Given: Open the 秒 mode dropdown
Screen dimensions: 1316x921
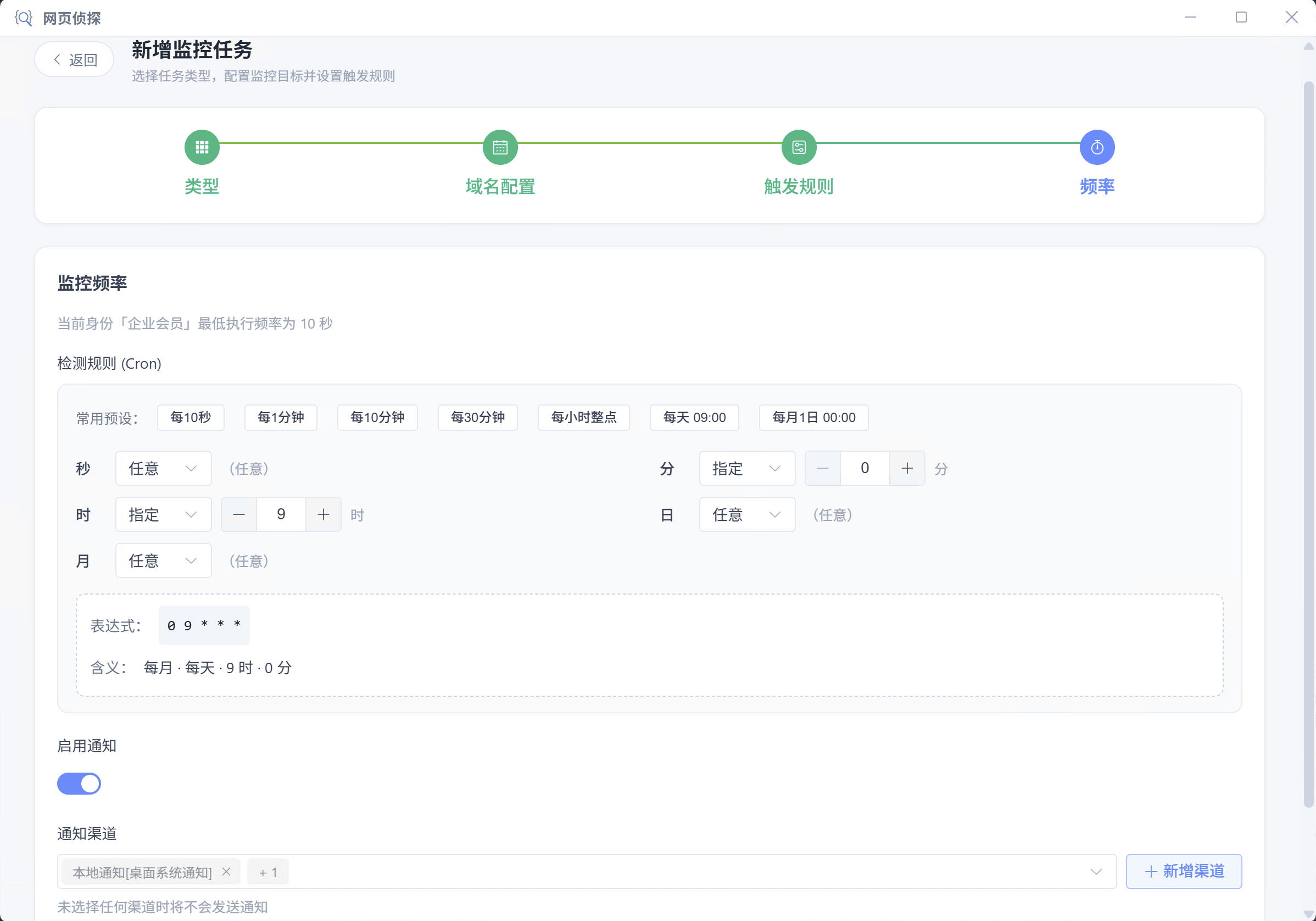Looking at the screenshot, I should click(x=163, y=469).
